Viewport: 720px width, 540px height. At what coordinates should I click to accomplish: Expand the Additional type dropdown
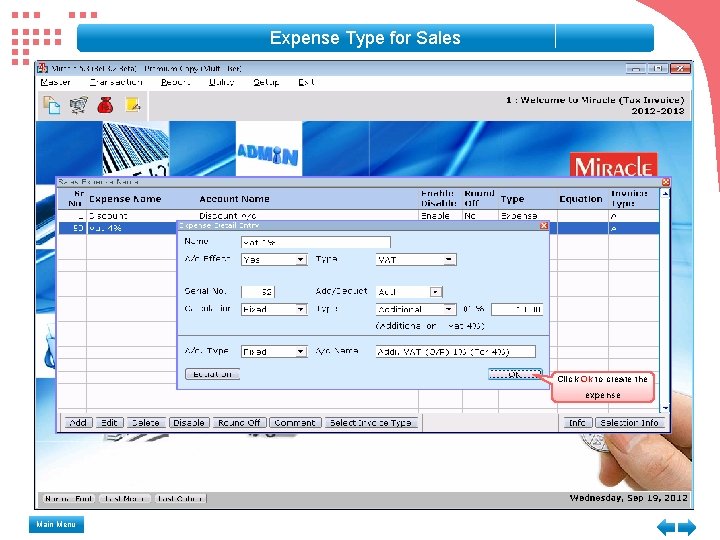449,309
